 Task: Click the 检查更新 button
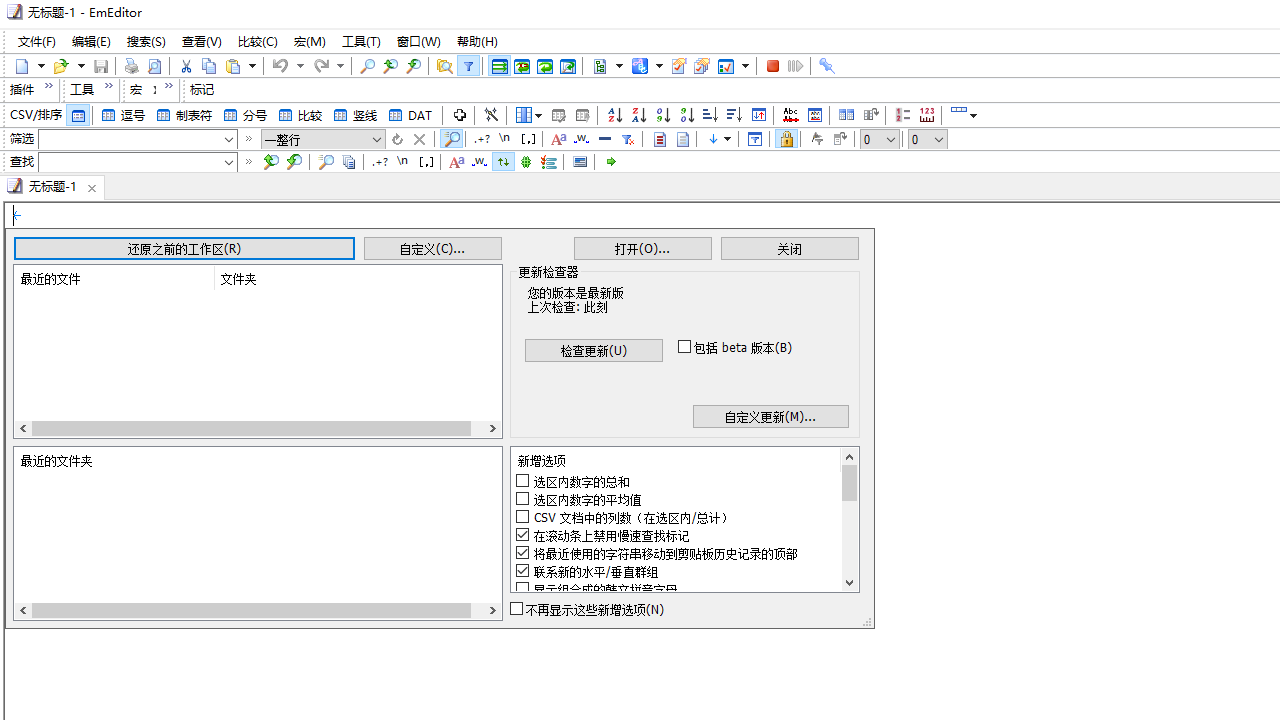click(x=593, y=350)
